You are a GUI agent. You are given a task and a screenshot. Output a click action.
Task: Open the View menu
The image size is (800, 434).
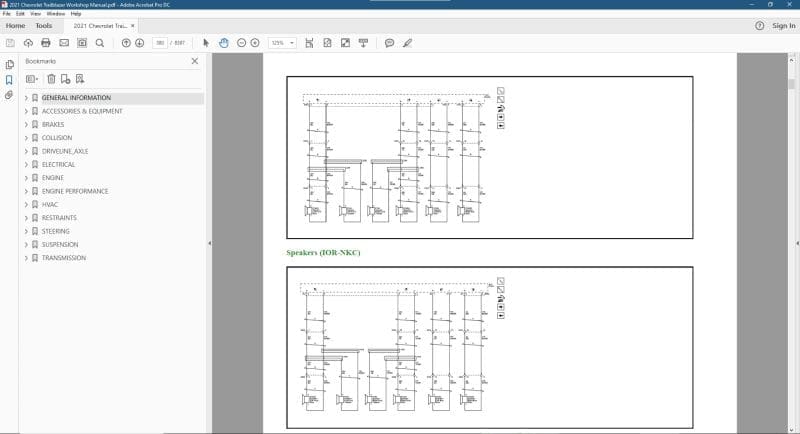[x=36, y=14]
